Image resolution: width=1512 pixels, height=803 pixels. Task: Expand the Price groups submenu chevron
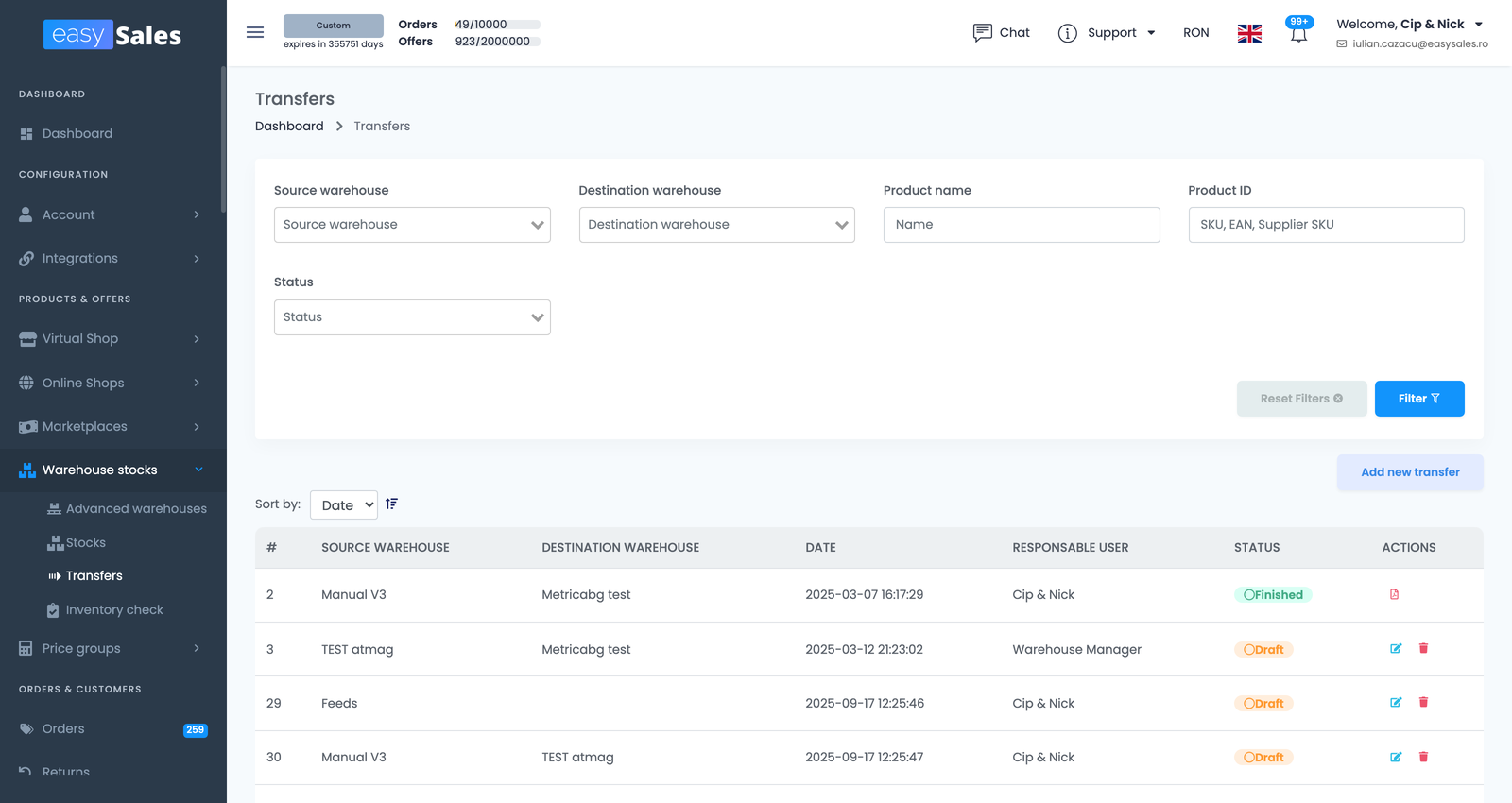click(197, 648)
